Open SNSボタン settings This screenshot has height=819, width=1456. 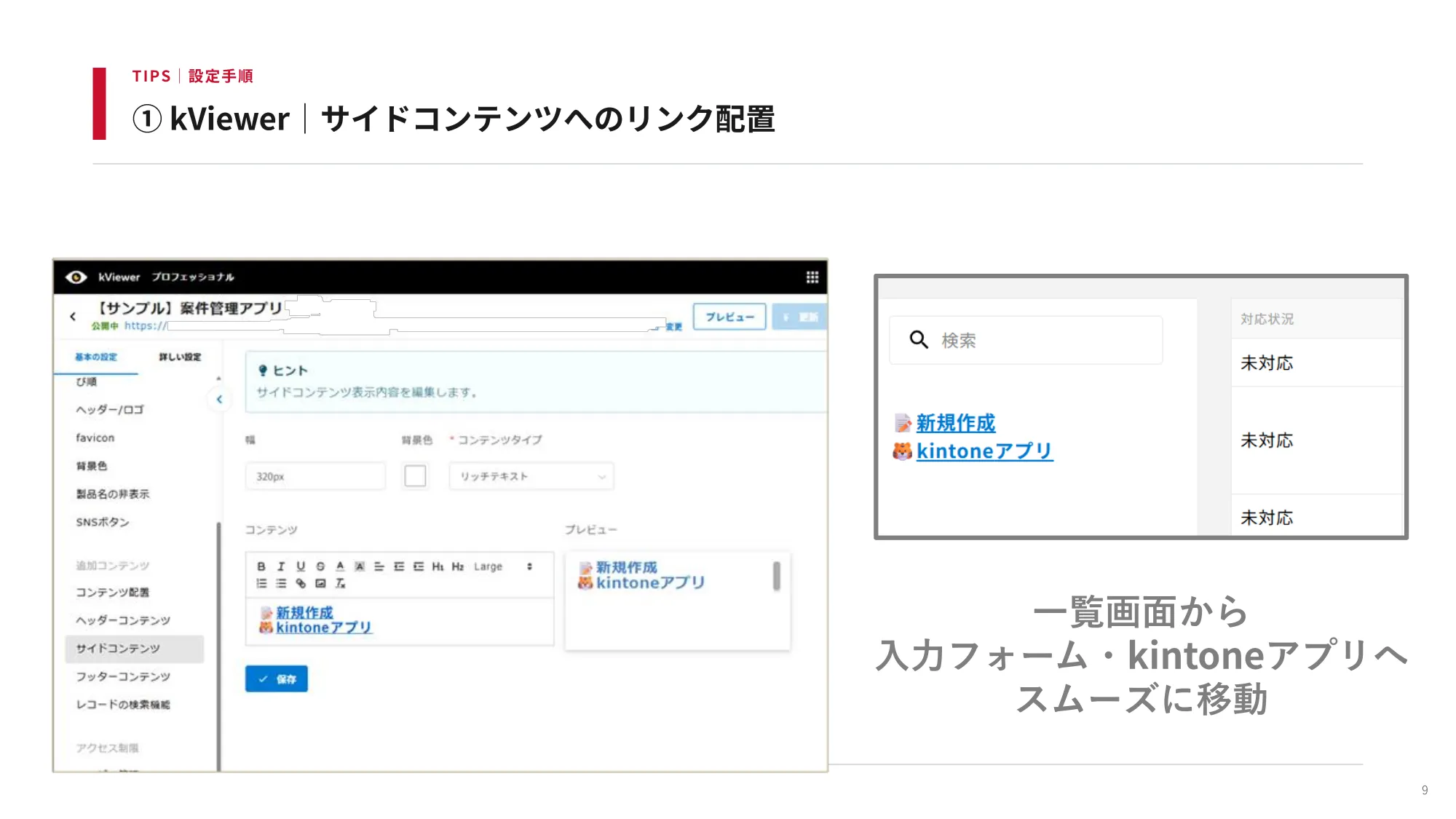click(x=103, y=522)
